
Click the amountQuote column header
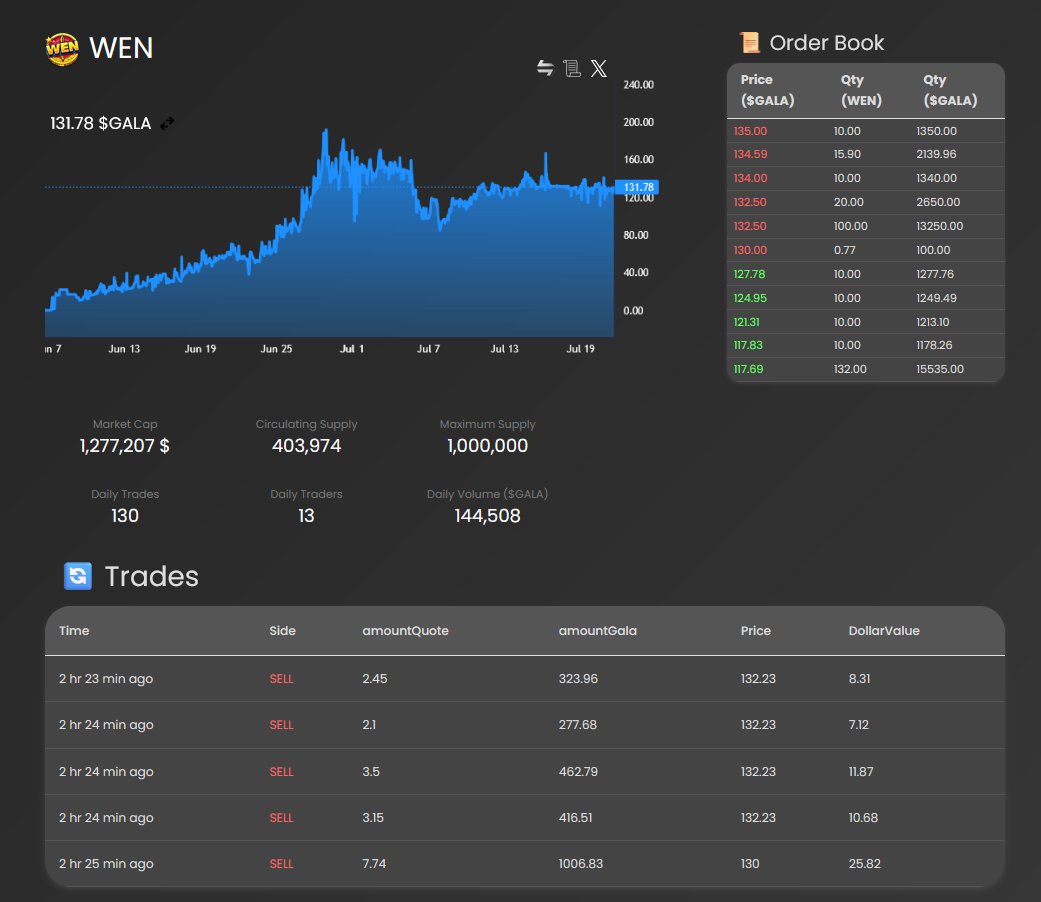click(405, 631)
